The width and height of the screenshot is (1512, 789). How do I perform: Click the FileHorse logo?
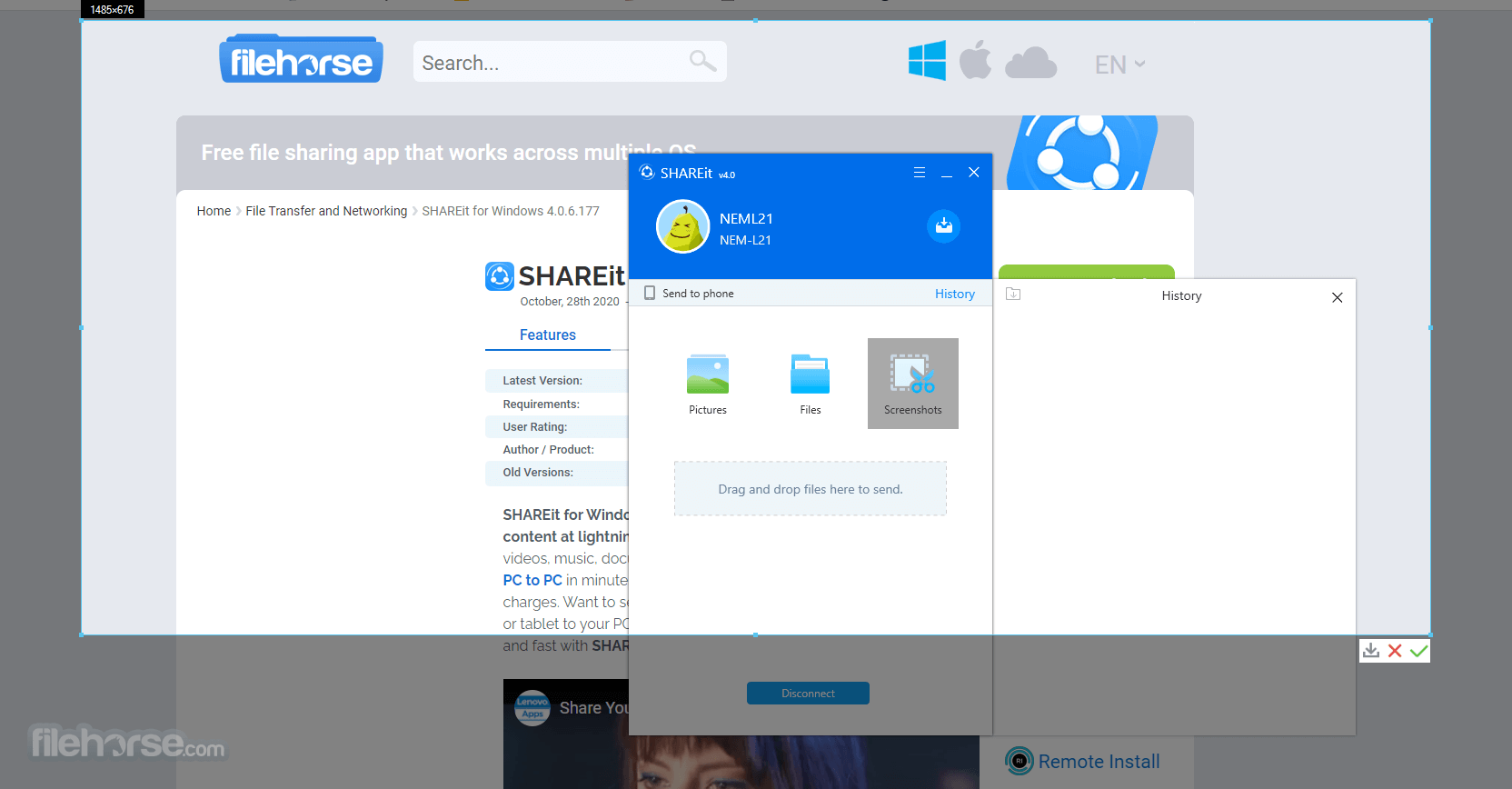[x=301, y=59]
